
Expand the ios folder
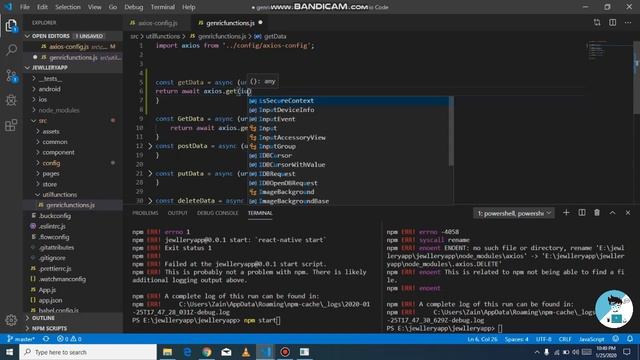(43, 100)
